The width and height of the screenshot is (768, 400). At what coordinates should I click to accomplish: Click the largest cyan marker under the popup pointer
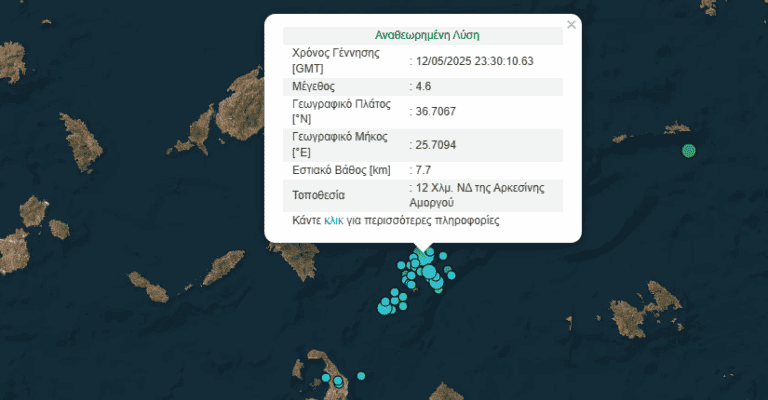coord(429,271)
